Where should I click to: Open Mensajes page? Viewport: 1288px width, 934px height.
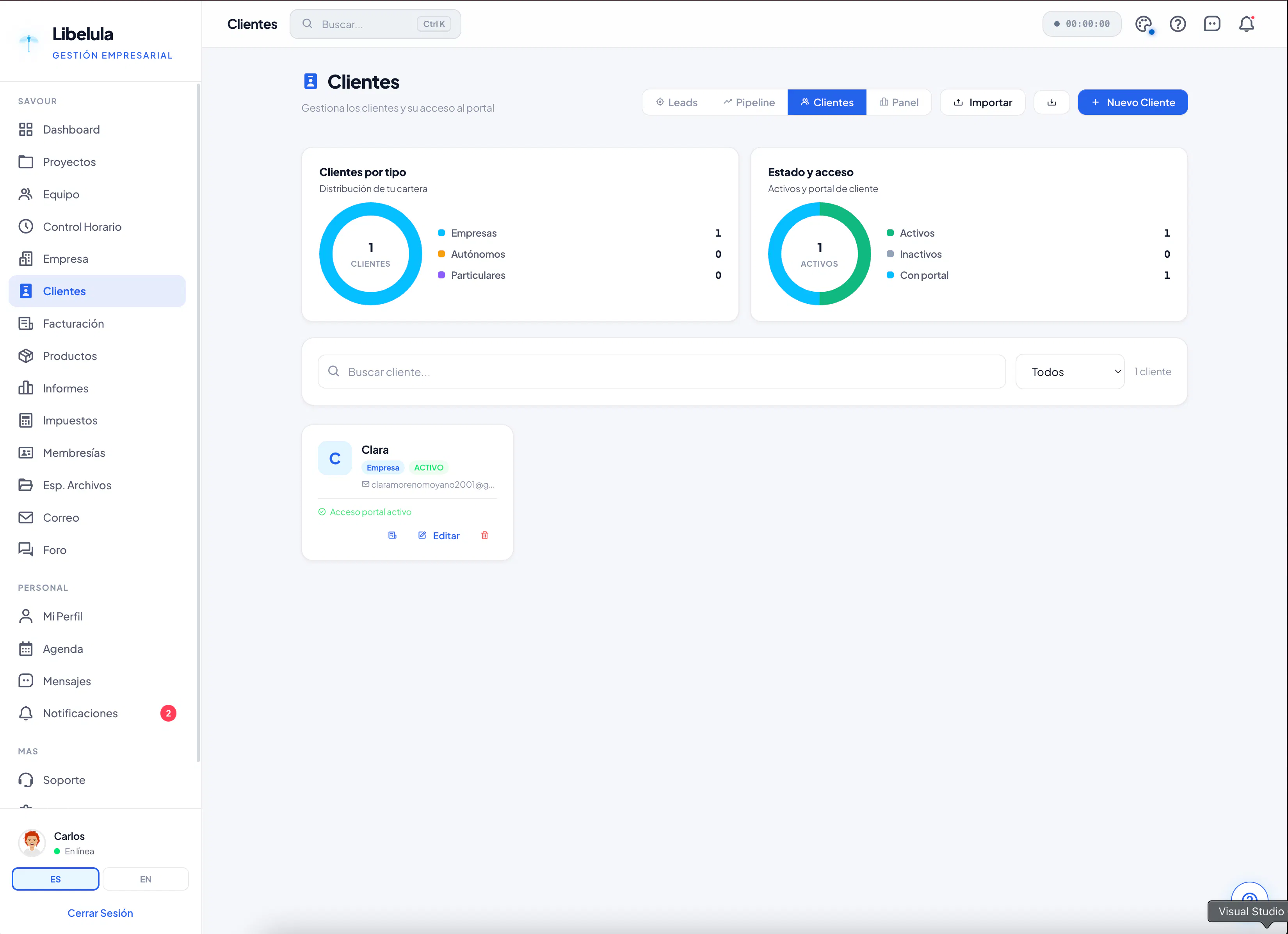[x=97, y=681]
